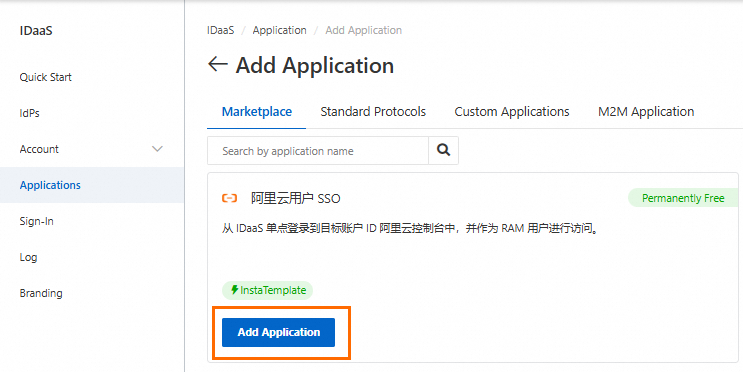This screenshot has height=372, width=743.
Task: Go to Branding in sidebar
Action: tap(41, 293)
